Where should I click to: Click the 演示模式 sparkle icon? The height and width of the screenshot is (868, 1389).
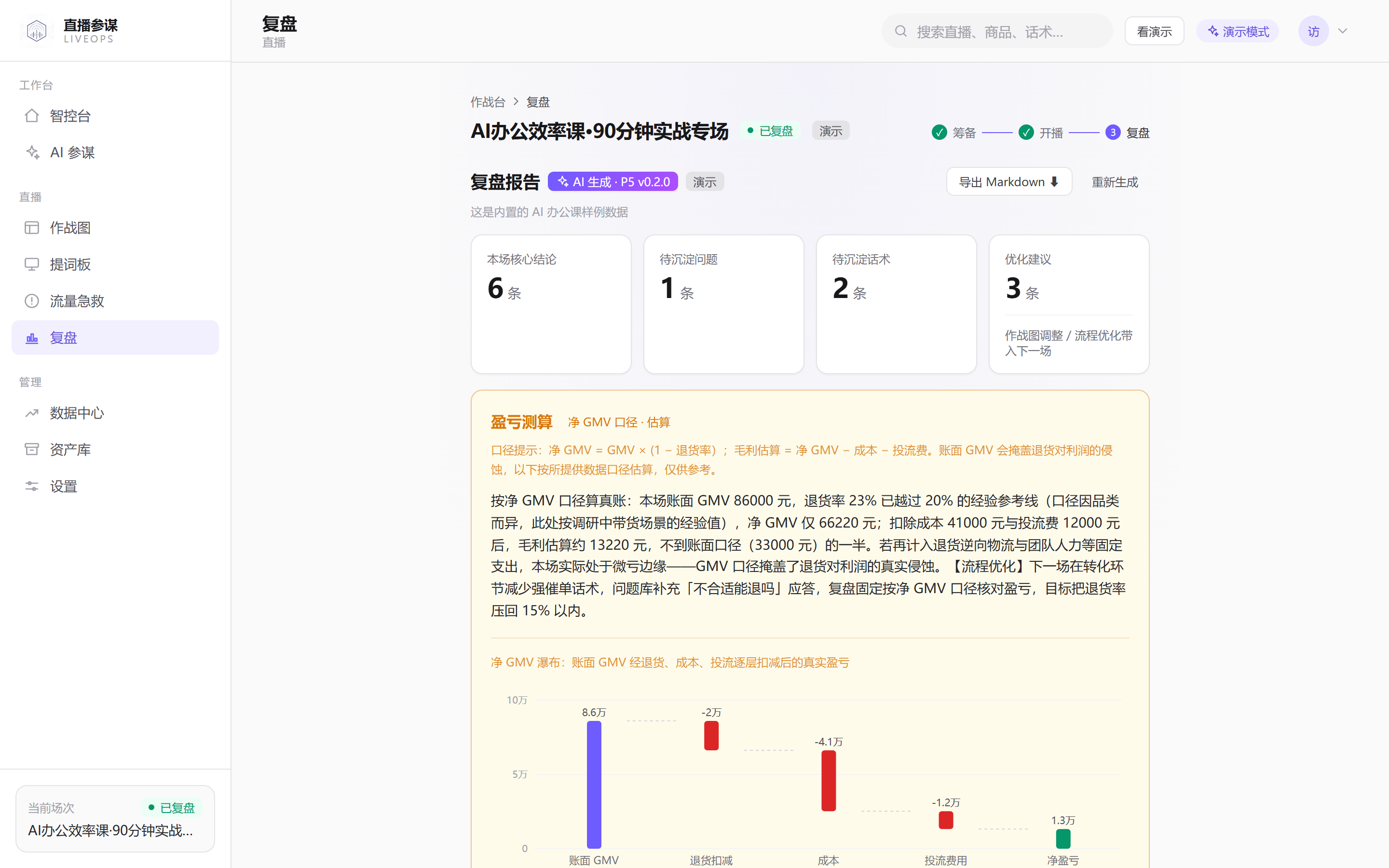click(x=1213, y=31)
